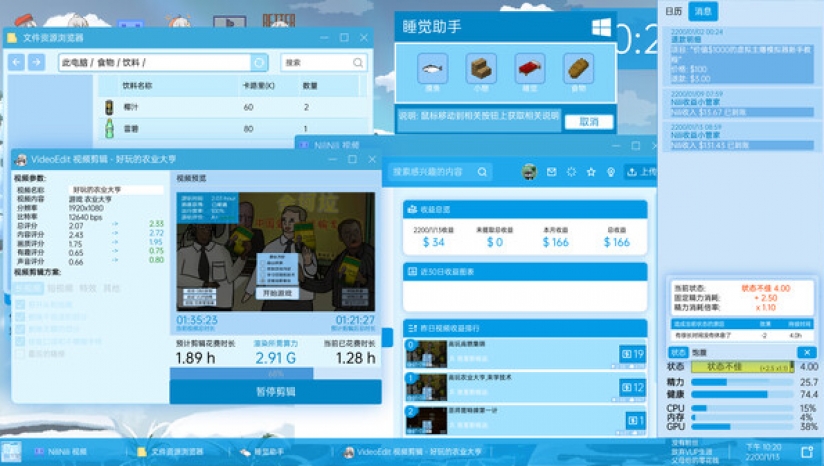The image size is (824, 466).
Task: Select the 状态 tab in status panel
Action: point(678,353)
